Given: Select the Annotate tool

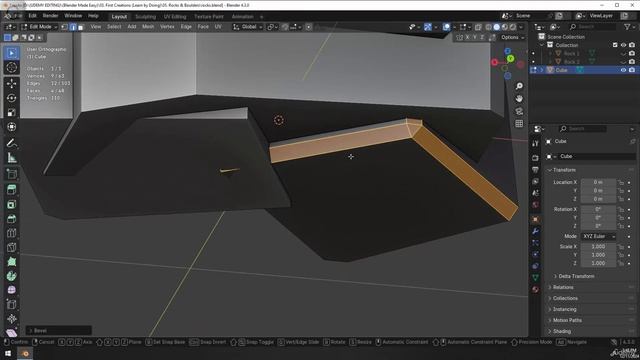Looking at the screenshot, I should (11, 143).
